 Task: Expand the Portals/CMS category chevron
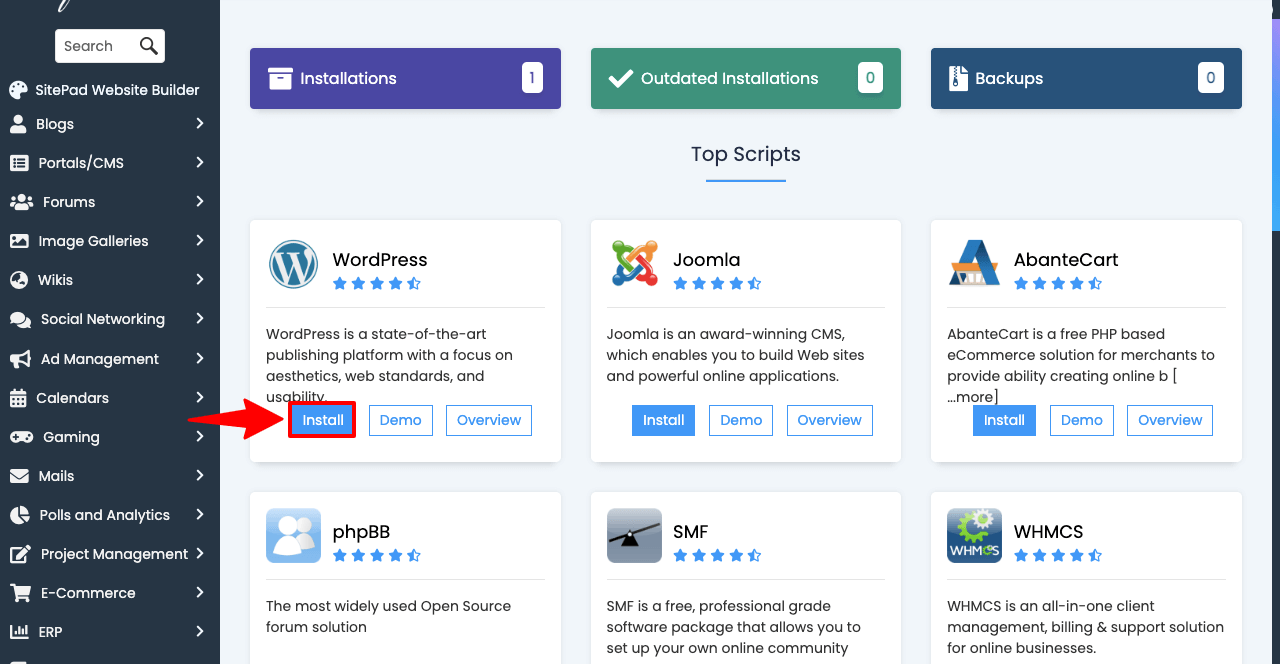[x=200, y=163]
